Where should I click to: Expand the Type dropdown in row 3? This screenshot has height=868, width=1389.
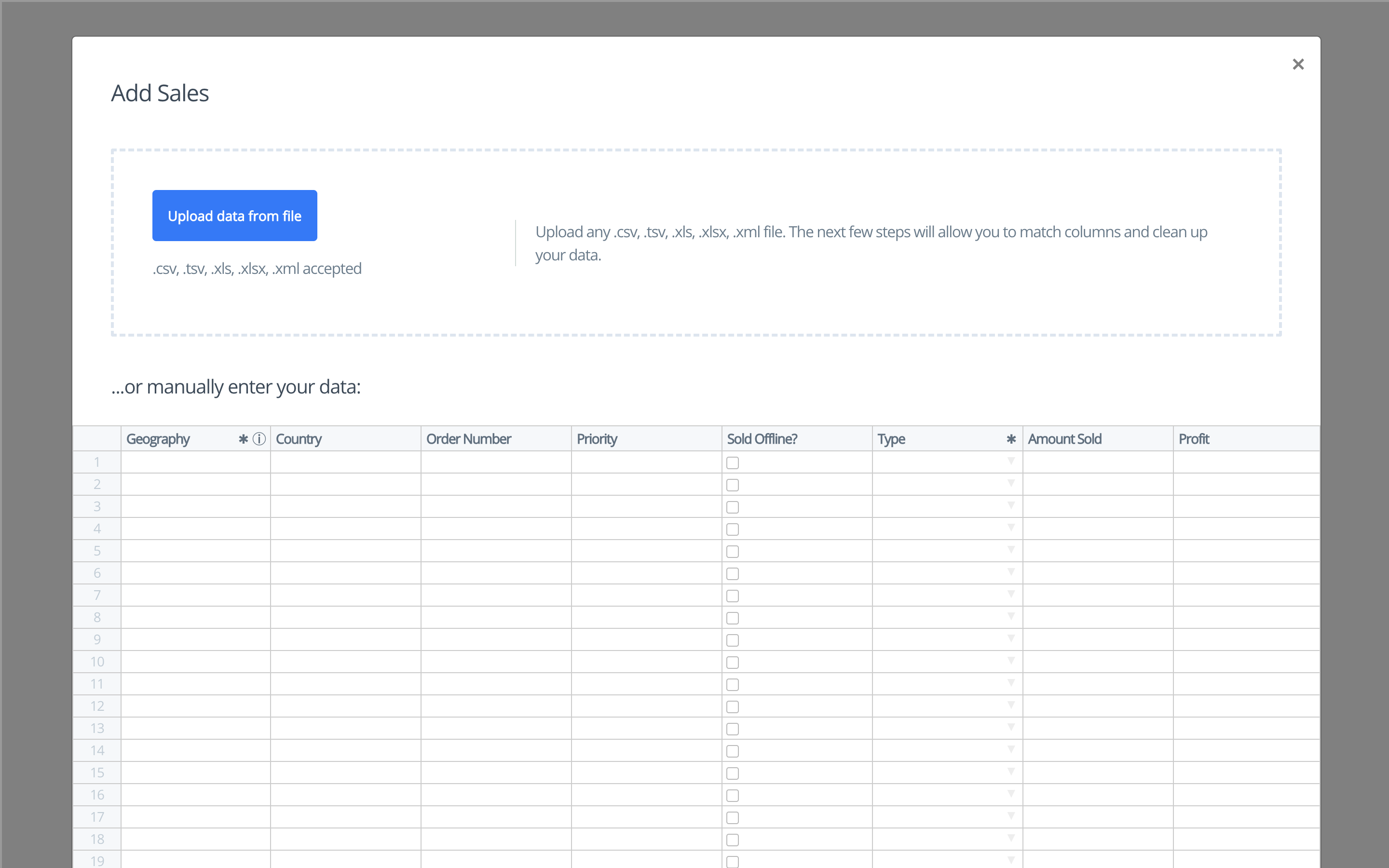click(x=1011, y=505)
